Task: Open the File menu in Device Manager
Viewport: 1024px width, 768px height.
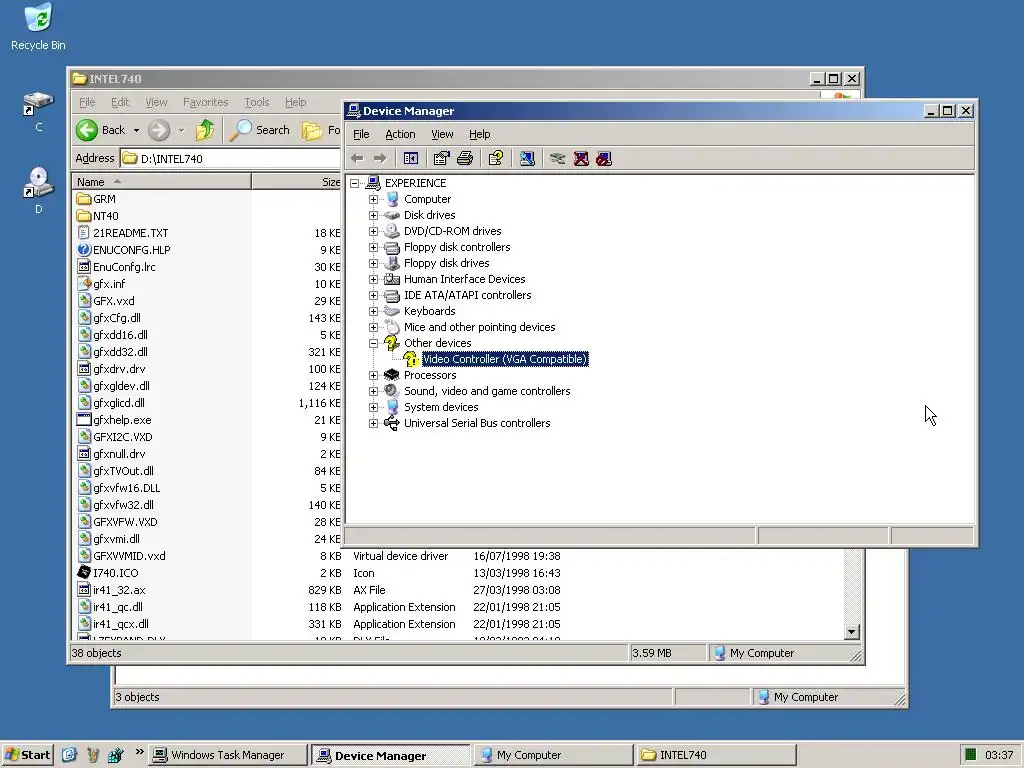Action: click(x=361, y=134)
